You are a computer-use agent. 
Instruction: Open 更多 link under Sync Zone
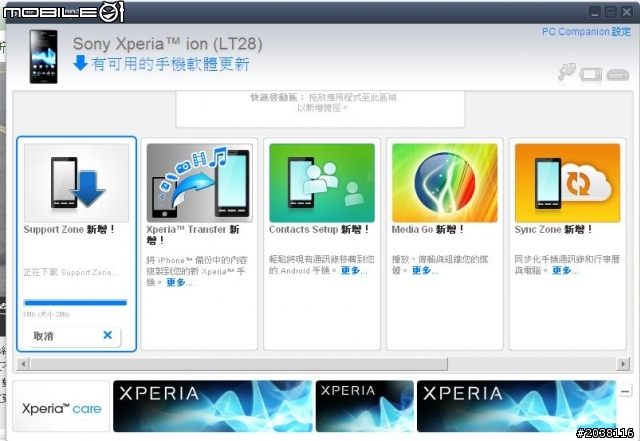tap(565, 270)
